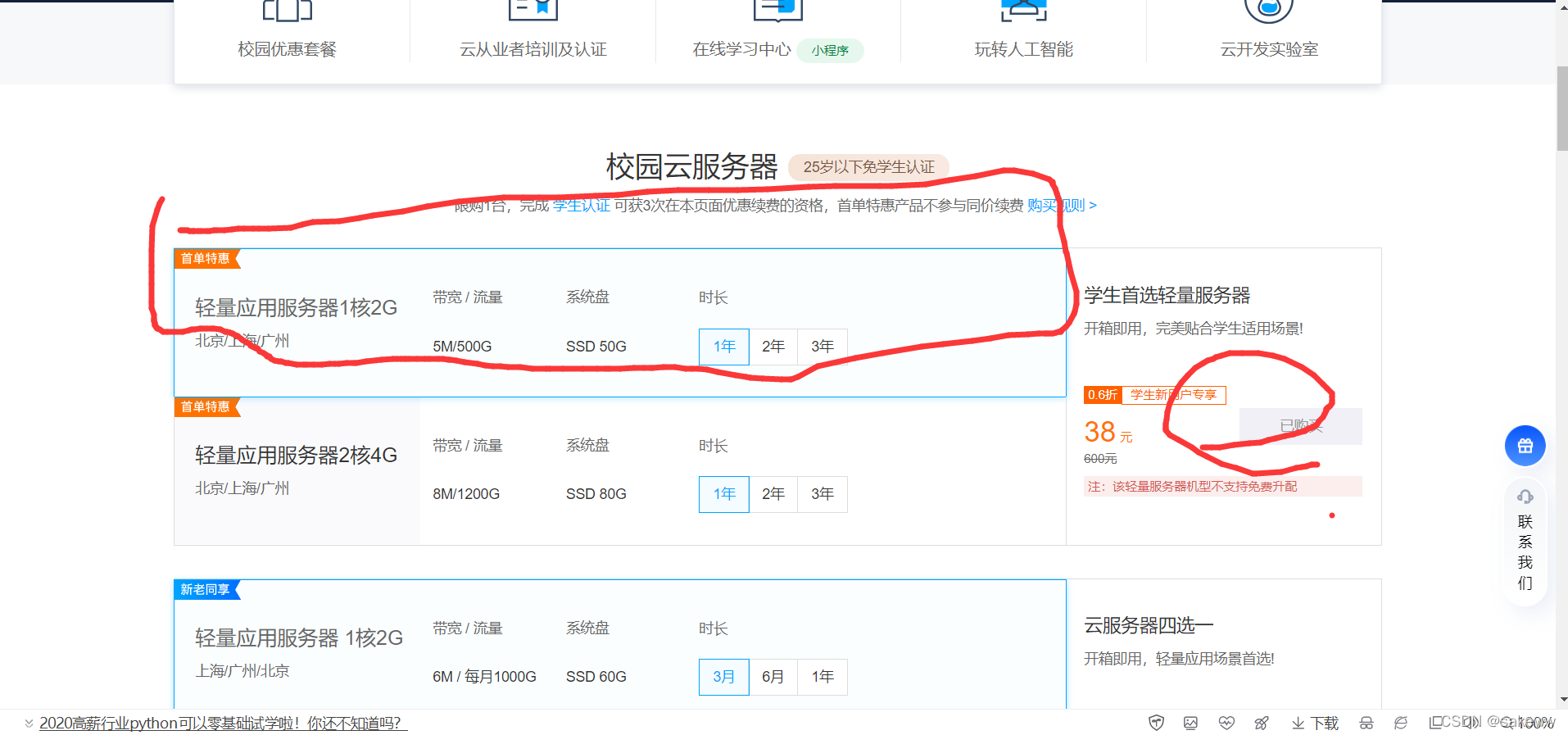
Task: Click the heart-rate health check icon
Action: tap(1226, 723)
